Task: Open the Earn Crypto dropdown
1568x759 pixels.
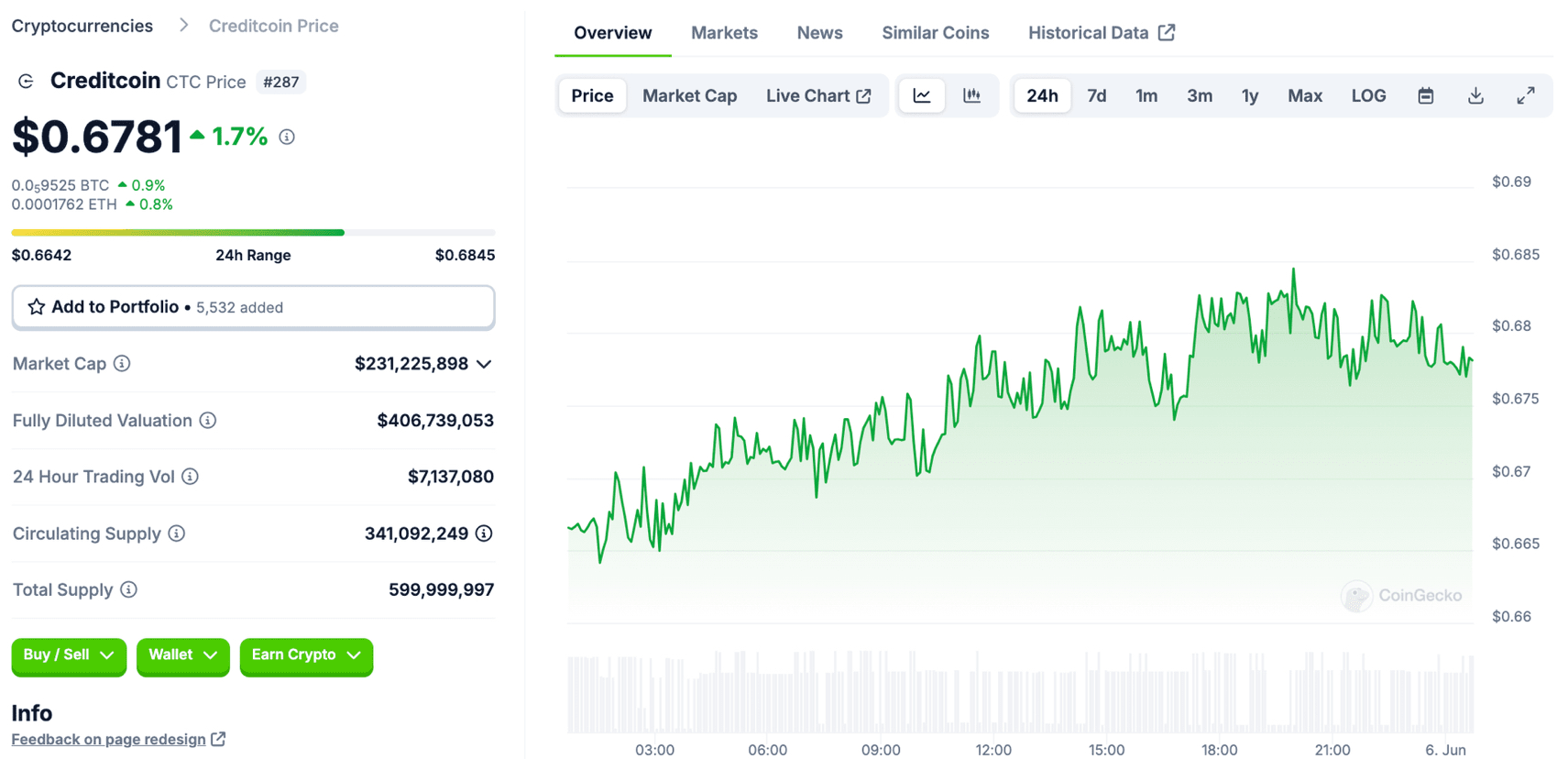Action: pyautogui.click(x=306, y=655)
